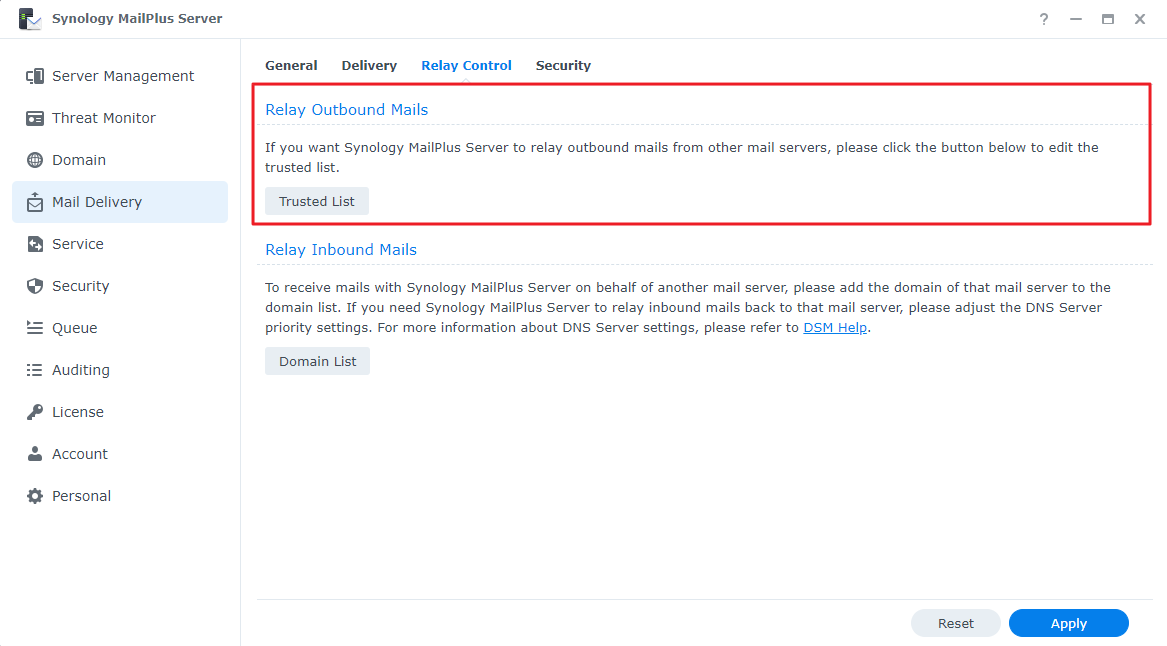This screenshot has width=1167, height=646.
Task: Click the Threat Monitor sidebar icon
Action: pyautogui.click(x=35, y=118)
